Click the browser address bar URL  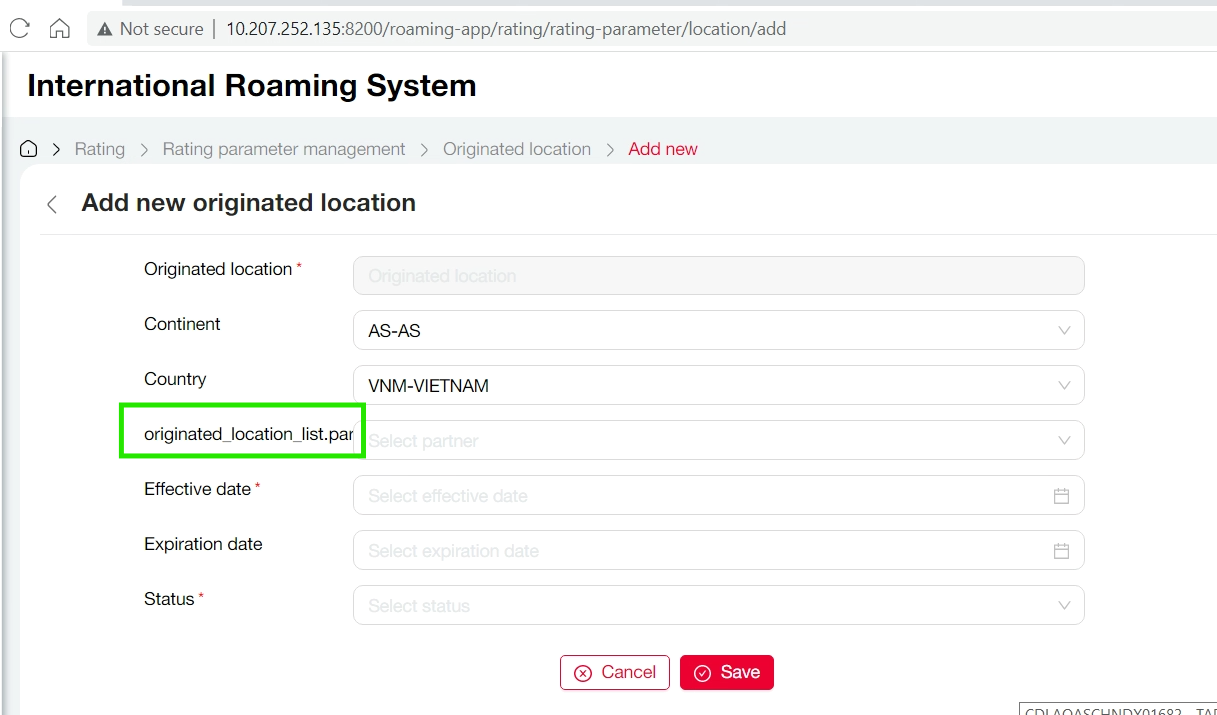506,29
